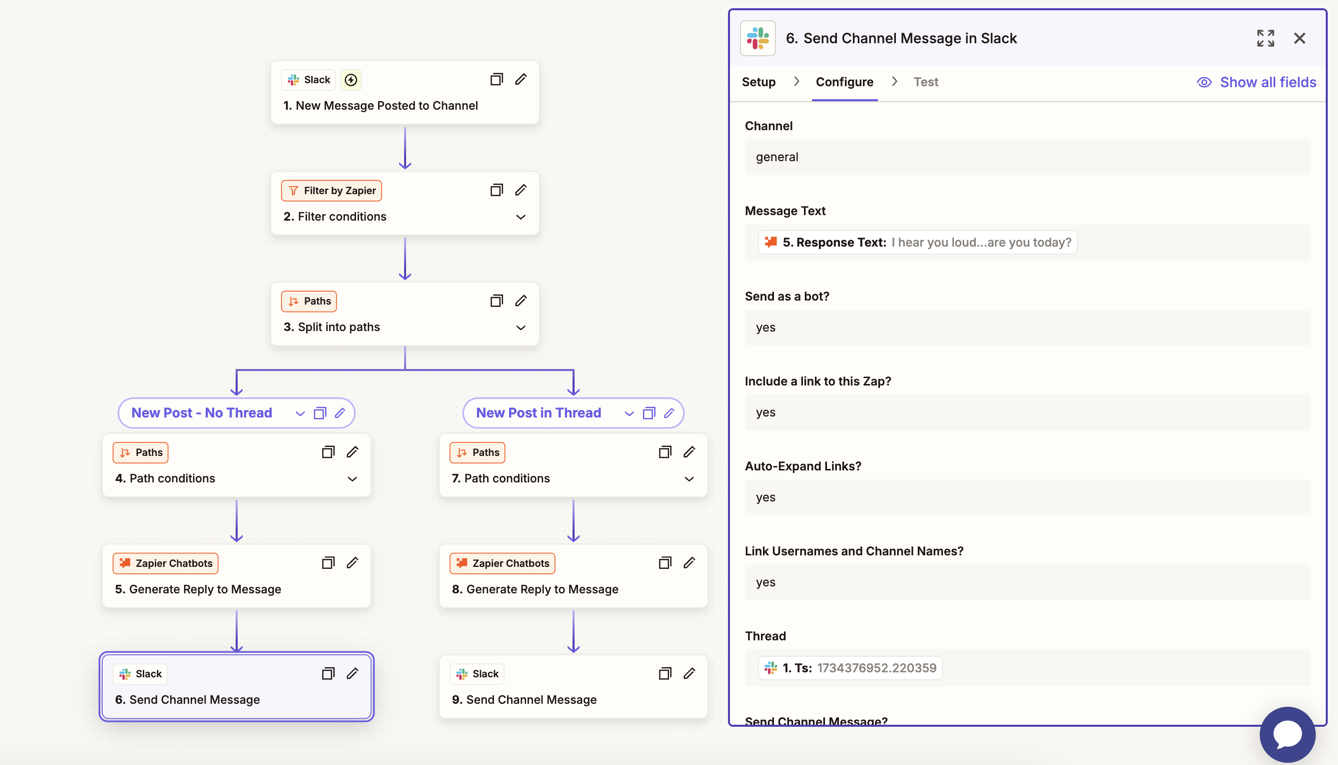The image size is (1338, 765).
Task: Expand the step editor panel to fullscreen
Action: 1266,38
